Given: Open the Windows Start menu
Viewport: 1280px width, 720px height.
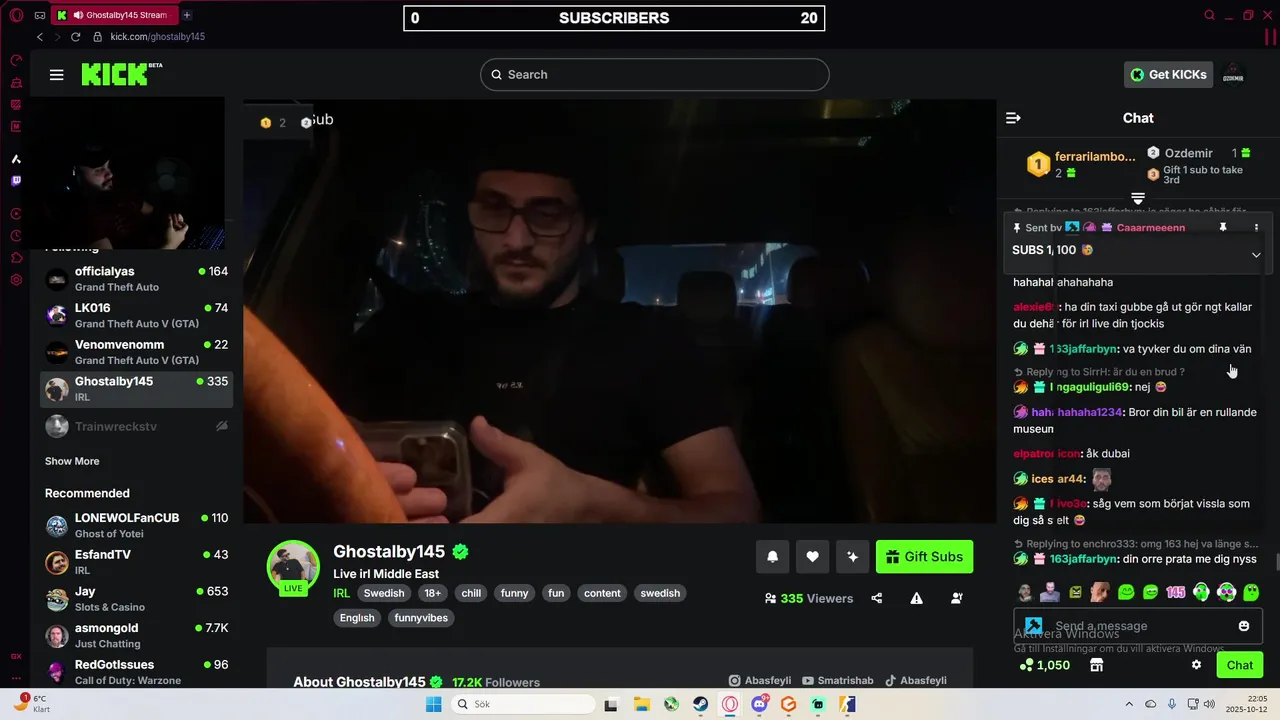Looking at the screenshot, I should click(x=433, y=704).
